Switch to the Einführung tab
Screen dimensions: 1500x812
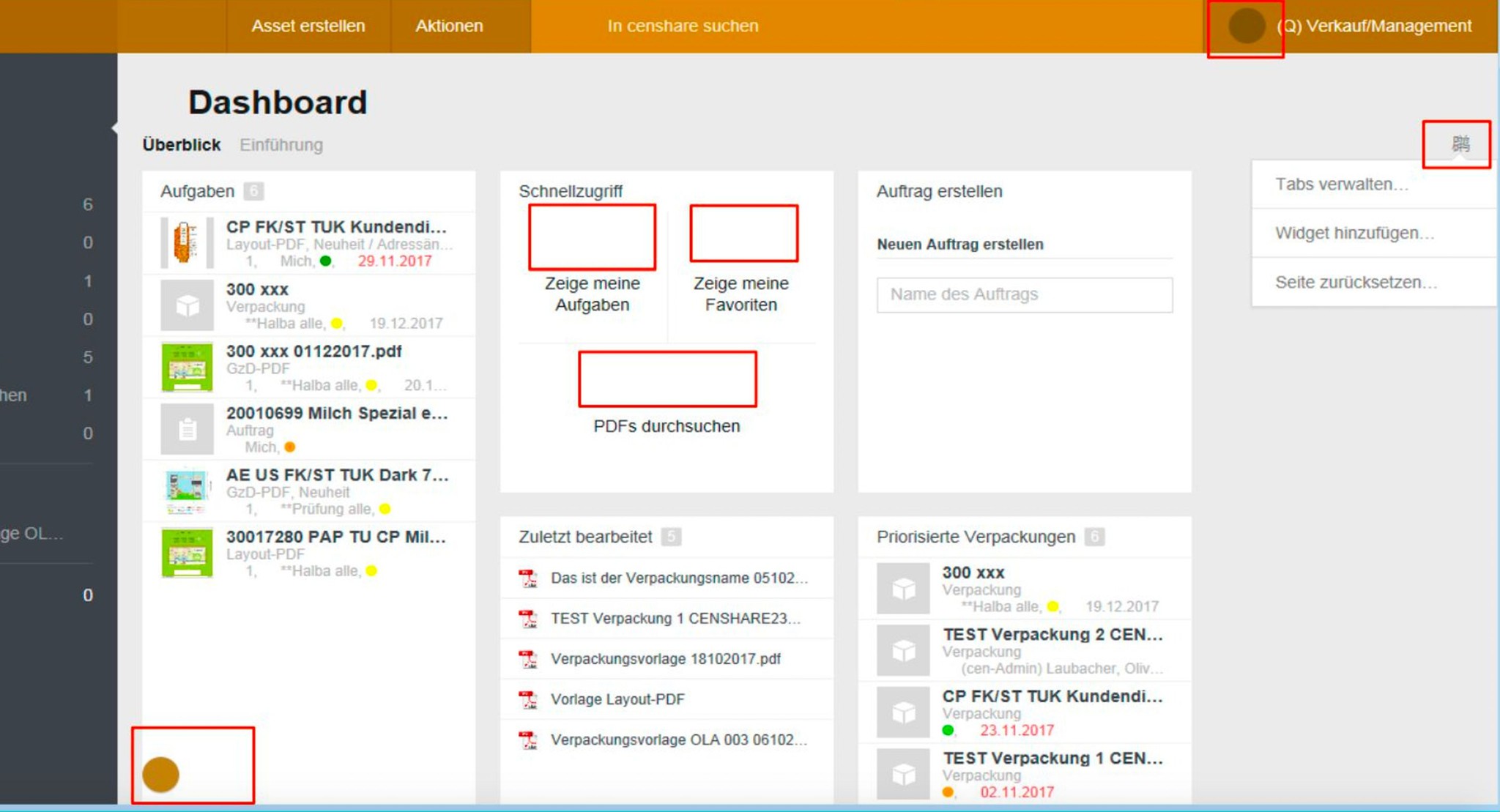click(x=281, y=145)
